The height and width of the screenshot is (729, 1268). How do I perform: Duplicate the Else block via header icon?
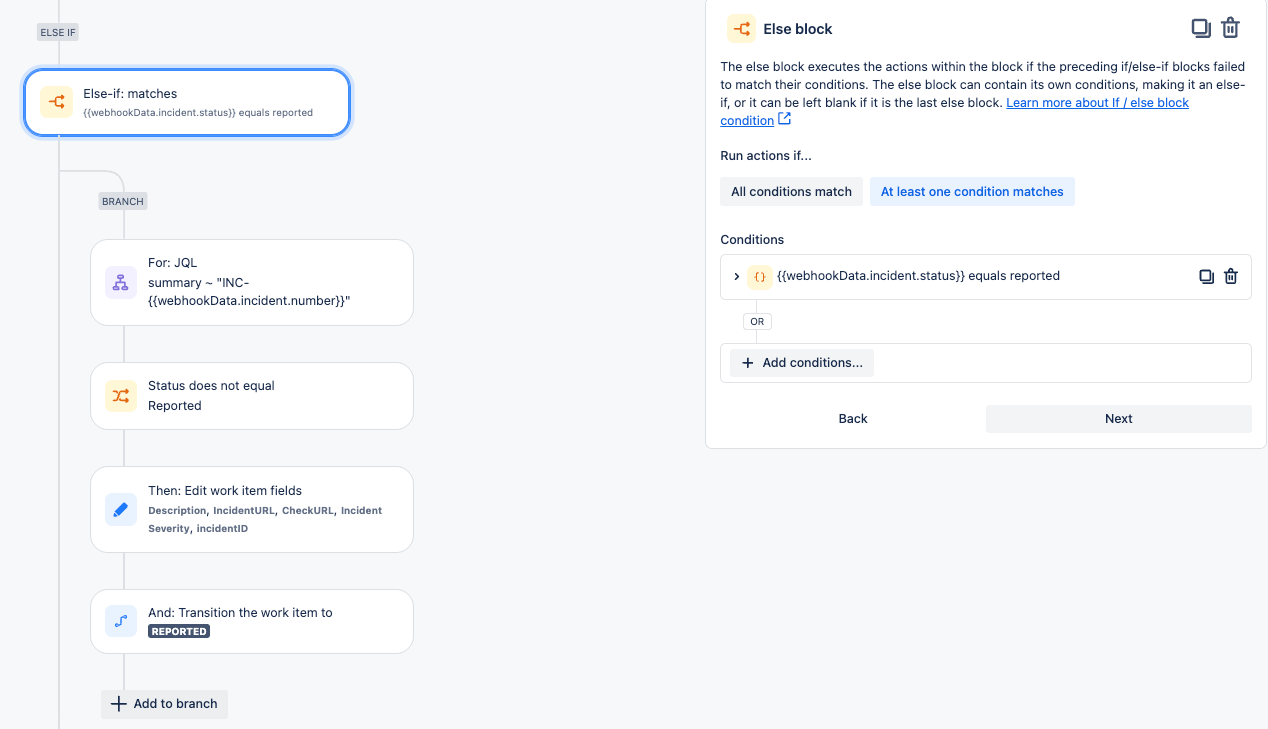pyautogui.click(x=1201, y=29)
